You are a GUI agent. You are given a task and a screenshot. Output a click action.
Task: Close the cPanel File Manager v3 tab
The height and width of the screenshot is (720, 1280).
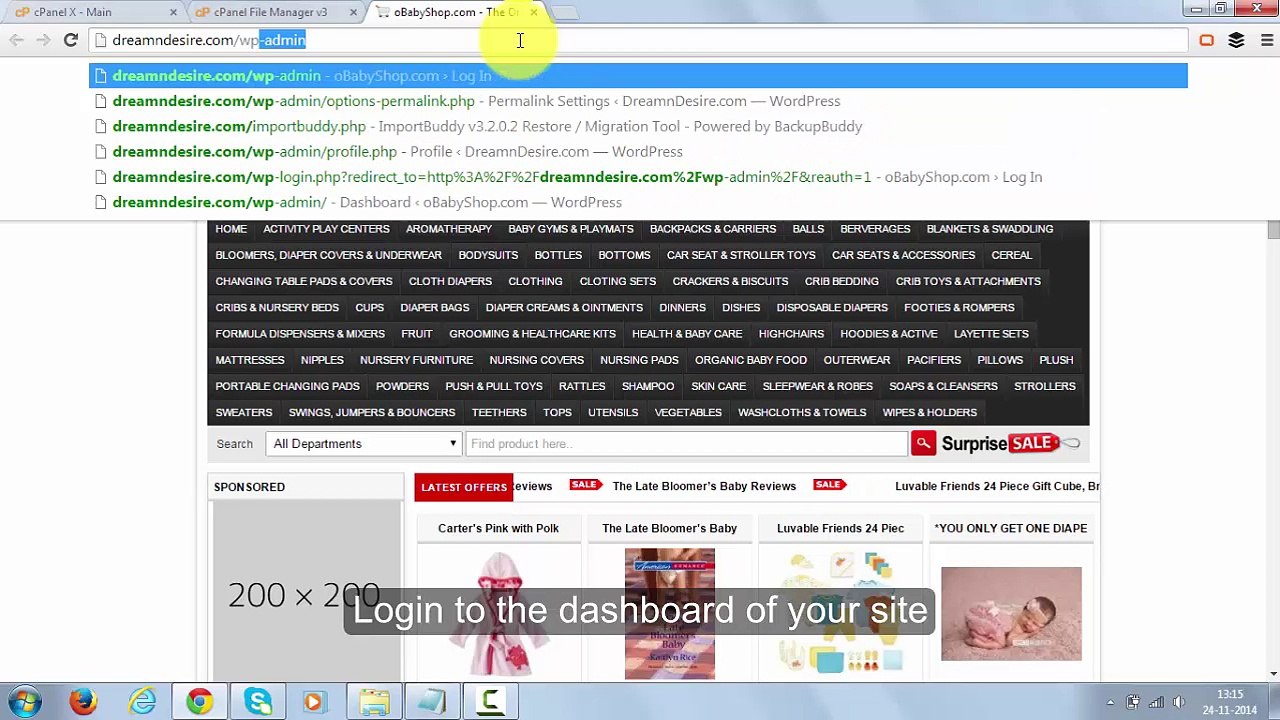[x=353, y=12]
